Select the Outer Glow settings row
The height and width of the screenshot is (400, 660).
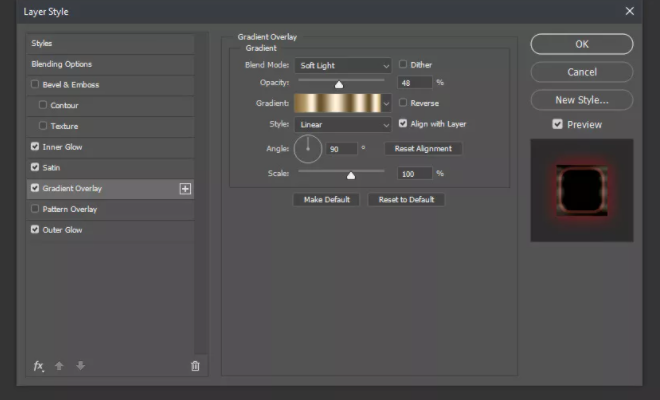110,230
